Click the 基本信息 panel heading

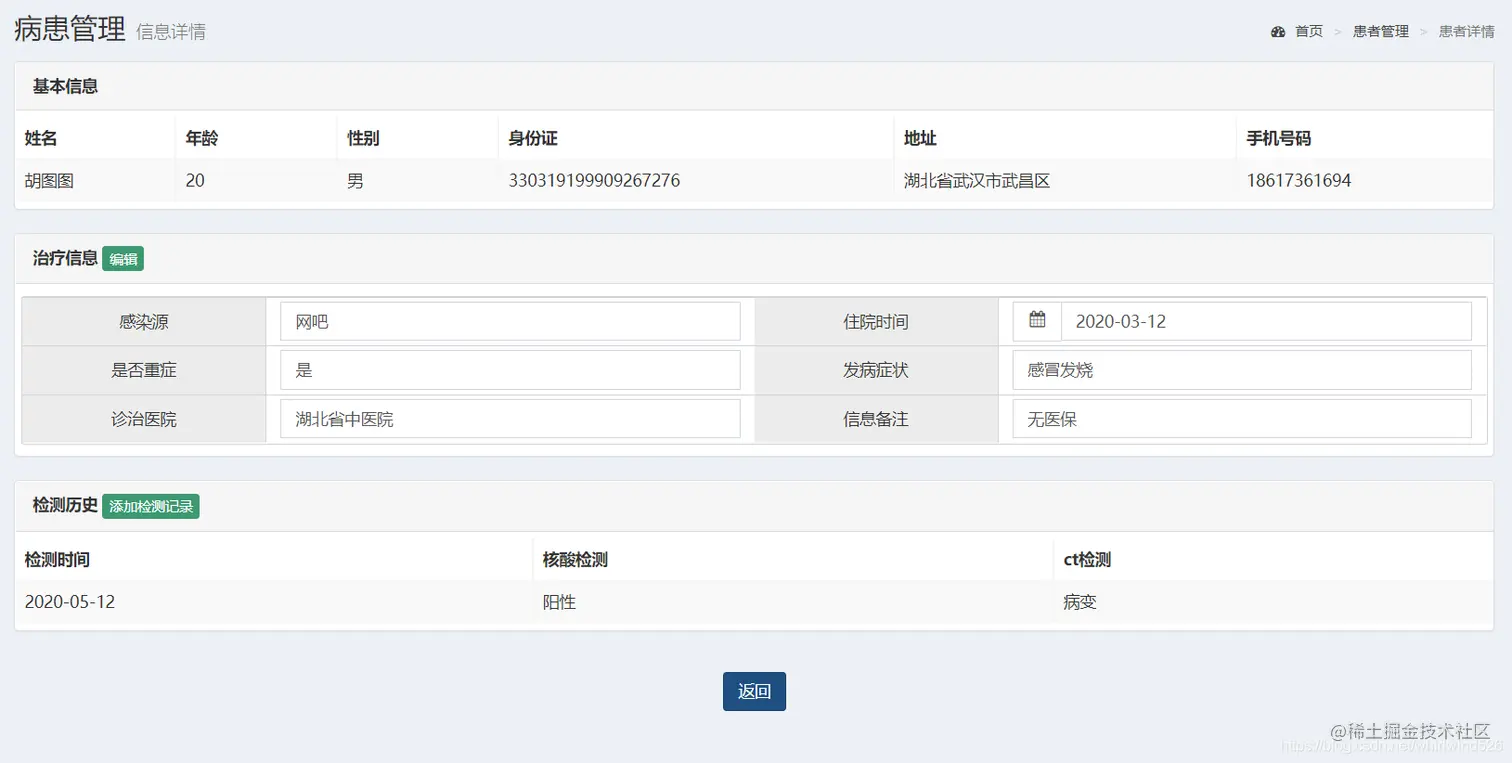[x=65, y=86]
